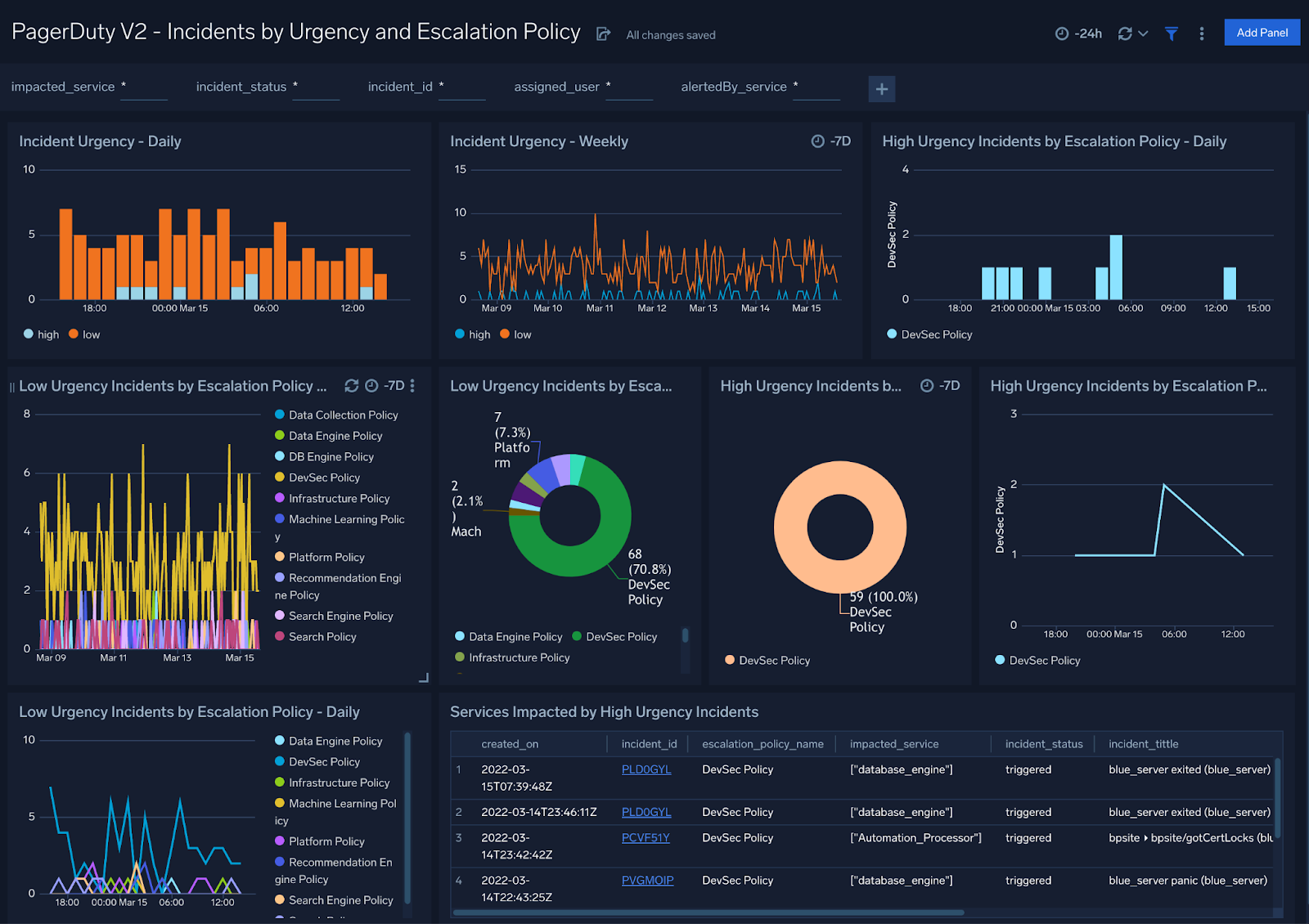Toggle the high legend in Incident Urgency Daily
1309x924 pixels.
pyautogui.click(x=41, y=334)
